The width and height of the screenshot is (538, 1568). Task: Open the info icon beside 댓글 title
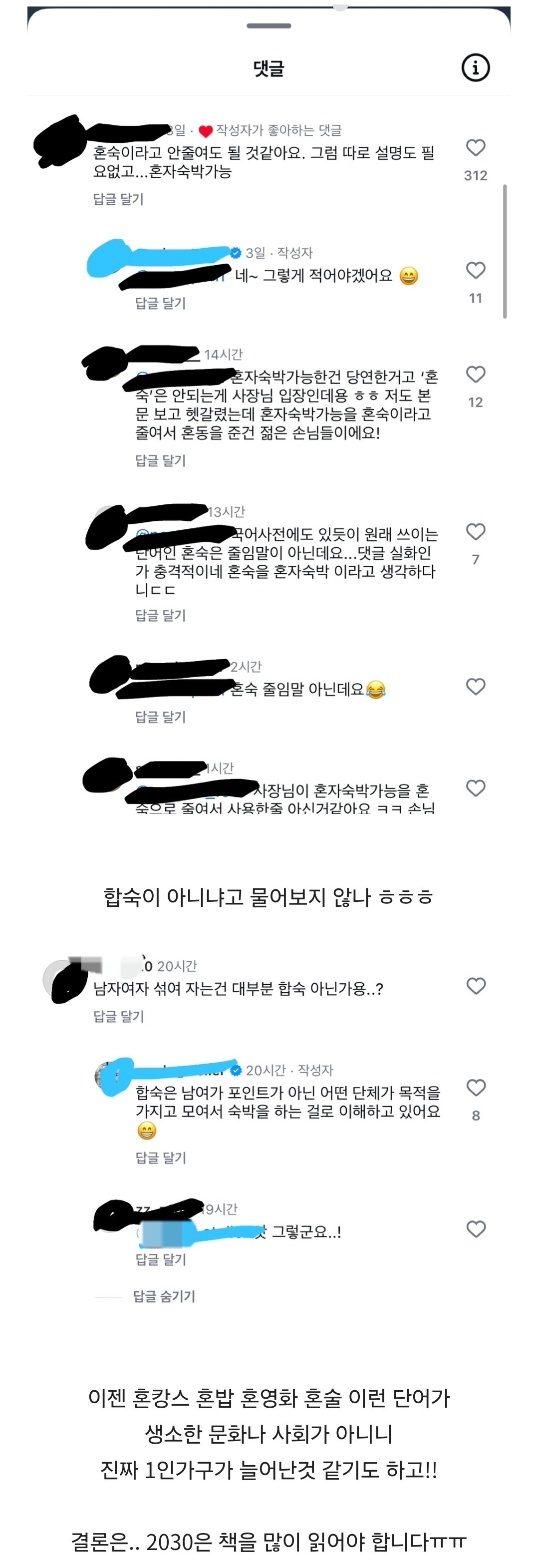tap(475, 67)
